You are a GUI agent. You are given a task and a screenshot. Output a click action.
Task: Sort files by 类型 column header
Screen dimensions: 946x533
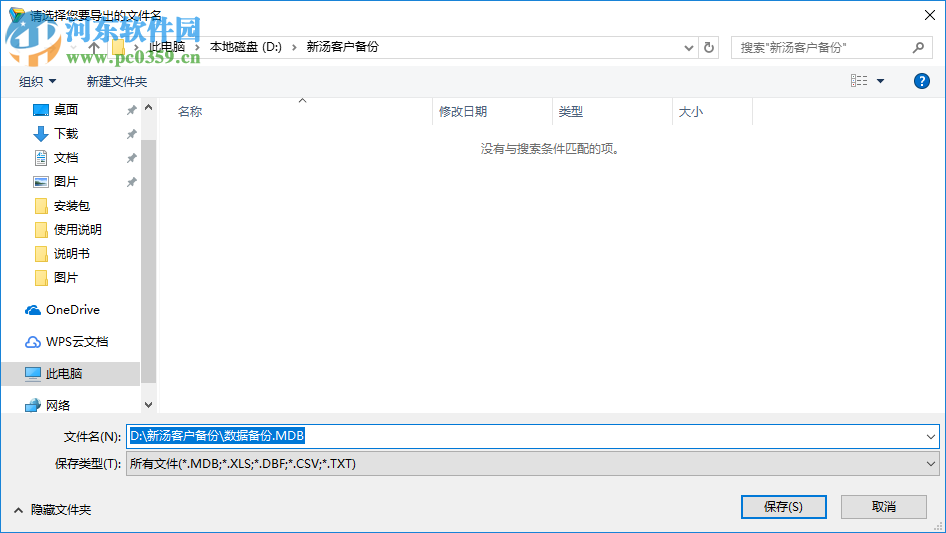[x=571, y=112]
